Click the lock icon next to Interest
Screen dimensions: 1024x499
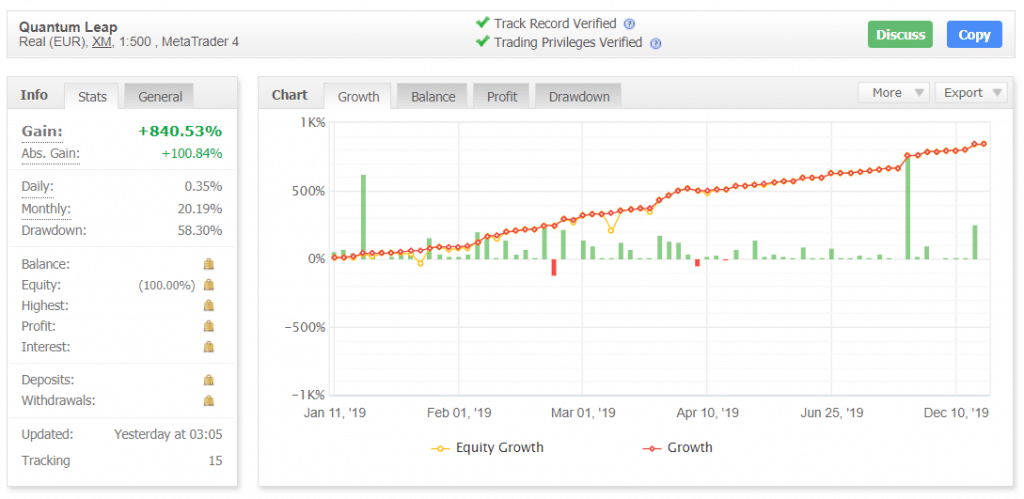(209, 347)
